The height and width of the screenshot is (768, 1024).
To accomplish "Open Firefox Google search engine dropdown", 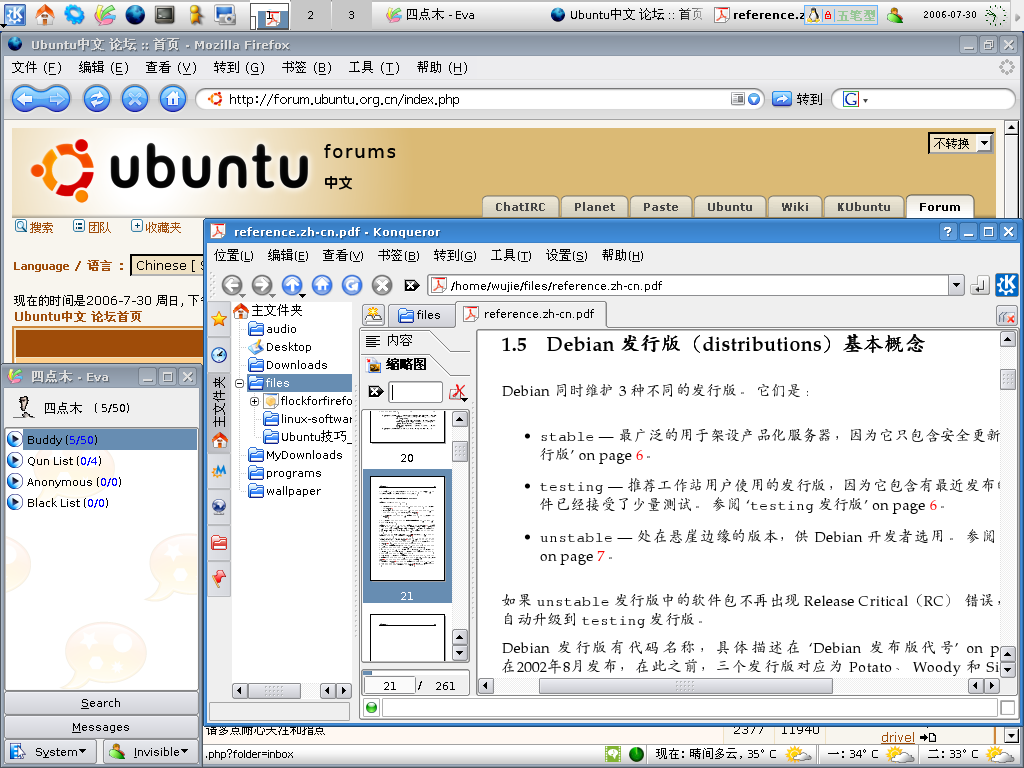I will (x=855, y=100).
